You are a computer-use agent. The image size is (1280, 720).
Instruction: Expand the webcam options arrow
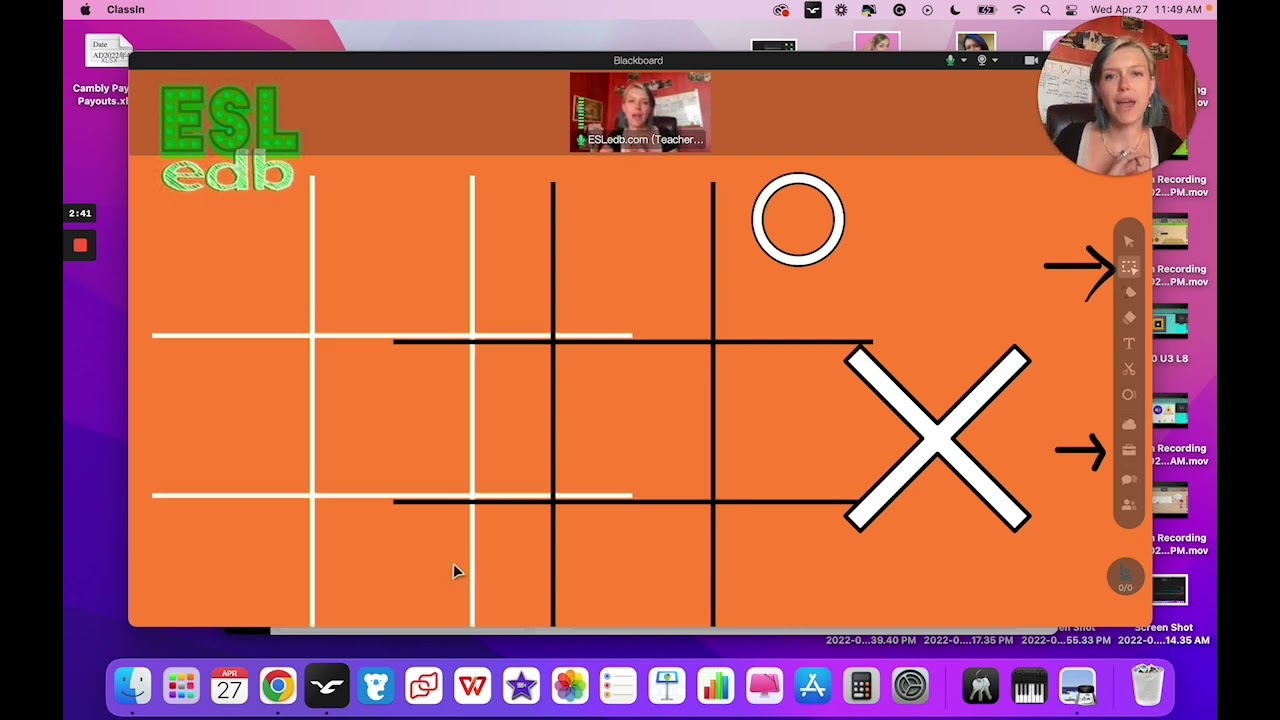click(x=995, y=61)
